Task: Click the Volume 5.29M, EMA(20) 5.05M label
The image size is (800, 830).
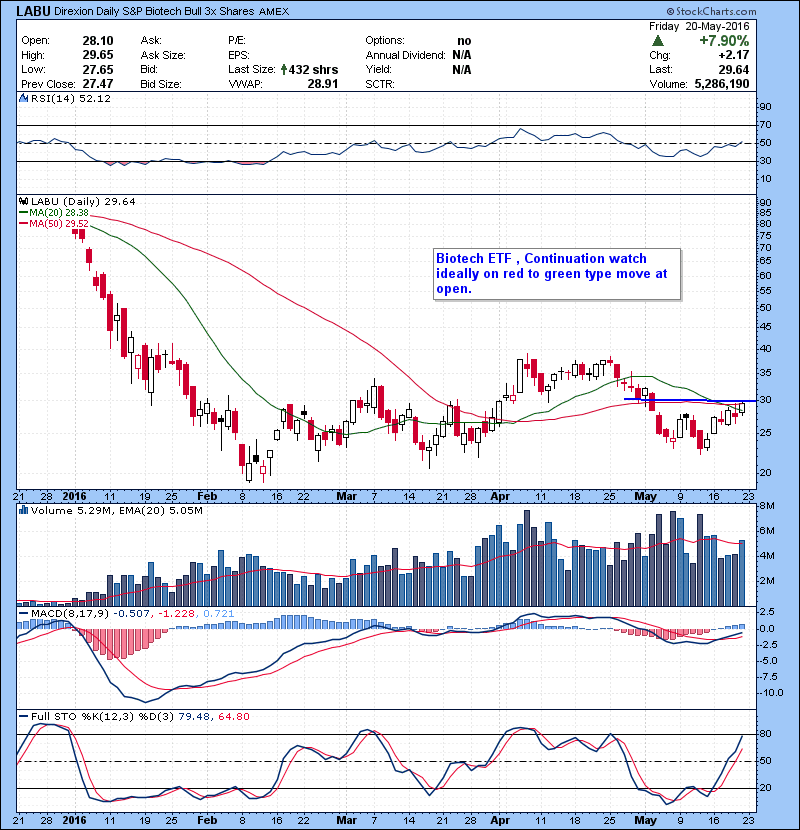Action: pyautogui.click(x=116, y=511)
